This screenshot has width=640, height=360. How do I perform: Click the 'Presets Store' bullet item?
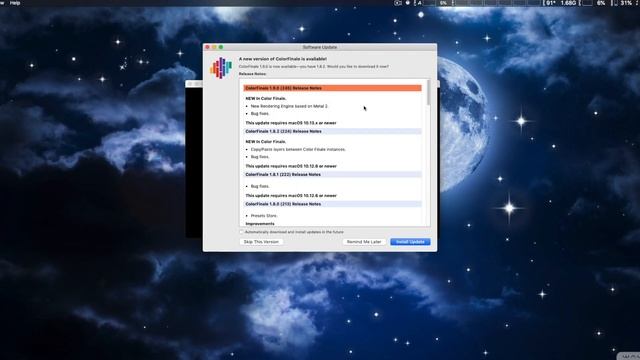point(264,216)
